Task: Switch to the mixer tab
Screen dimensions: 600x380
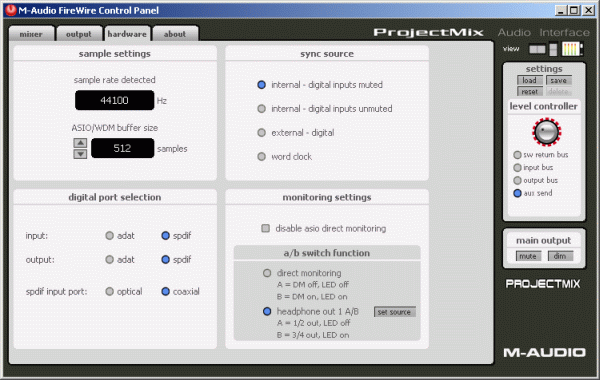Action: coord(31,34)
